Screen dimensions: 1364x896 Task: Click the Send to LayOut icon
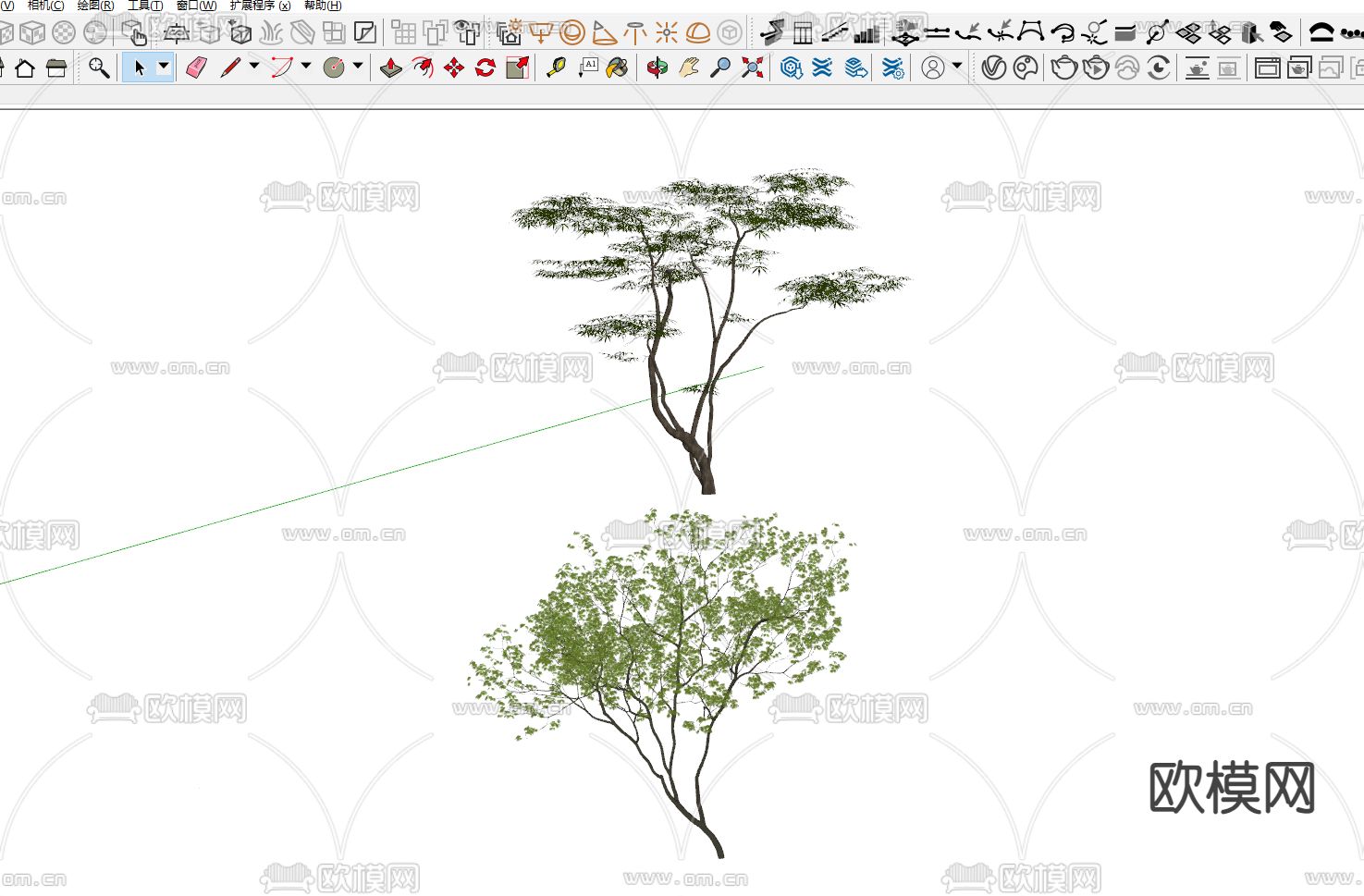point(857,68)
